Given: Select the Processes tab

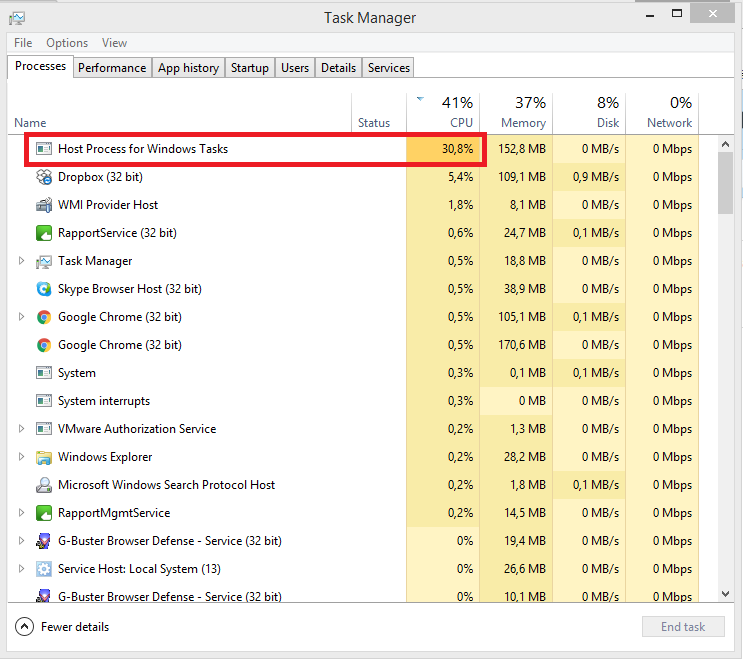Looking at the screenshot, I should tap(40, 66).
